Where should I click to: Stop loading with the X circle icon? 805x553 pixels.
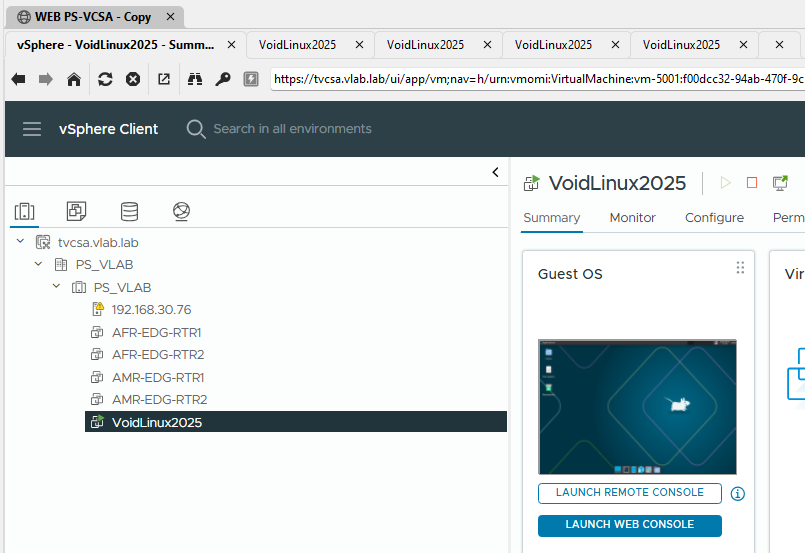[133, 79]
